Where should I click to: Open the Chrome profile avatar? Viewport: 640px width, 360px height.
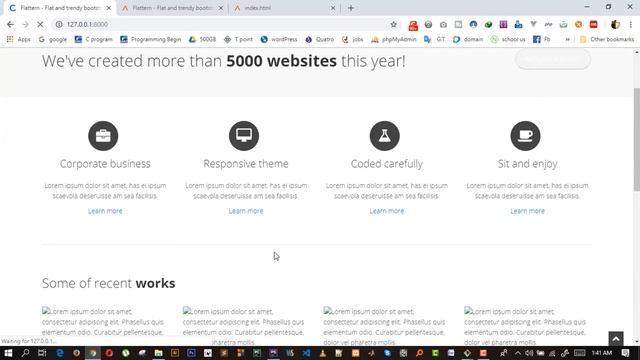coord(615,24)
